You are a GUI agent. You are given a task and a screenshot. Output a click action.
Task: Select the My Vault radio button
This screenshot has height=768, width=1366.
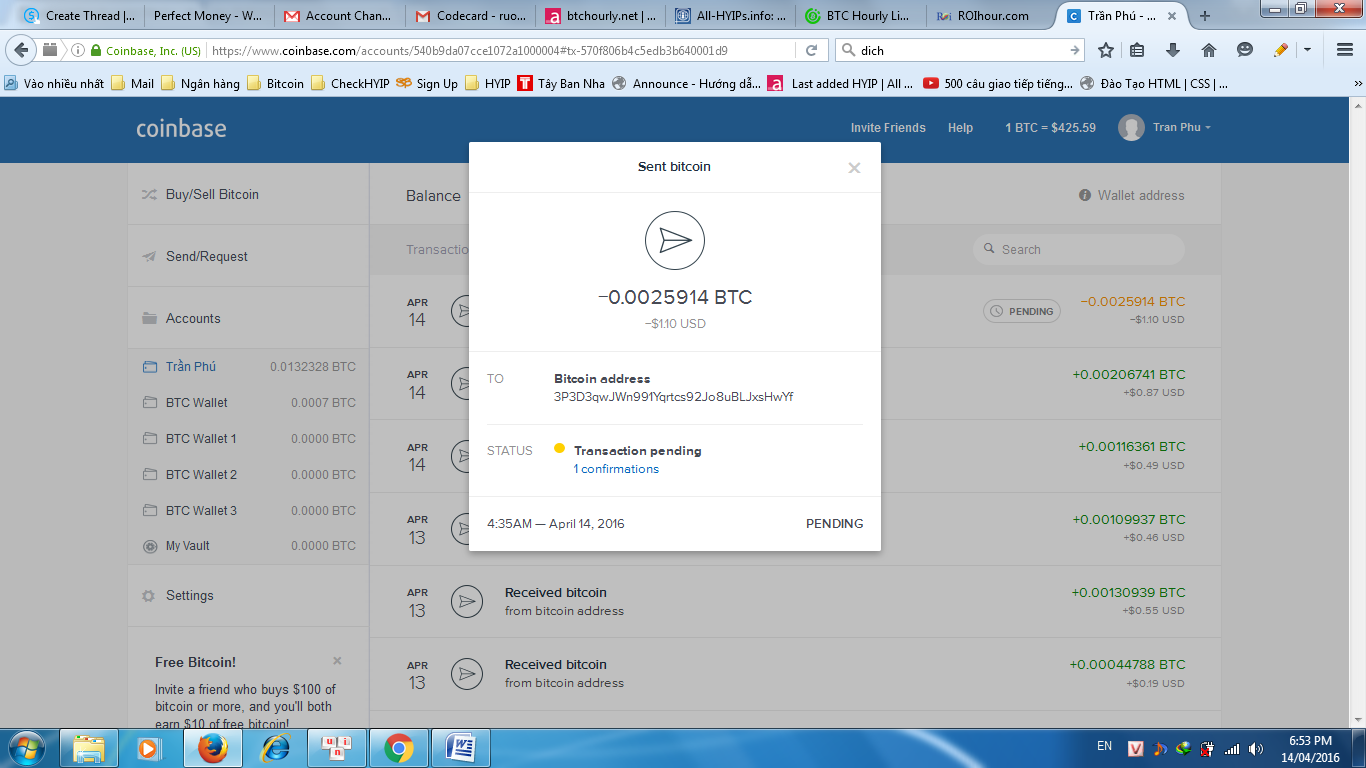[148, 546]
